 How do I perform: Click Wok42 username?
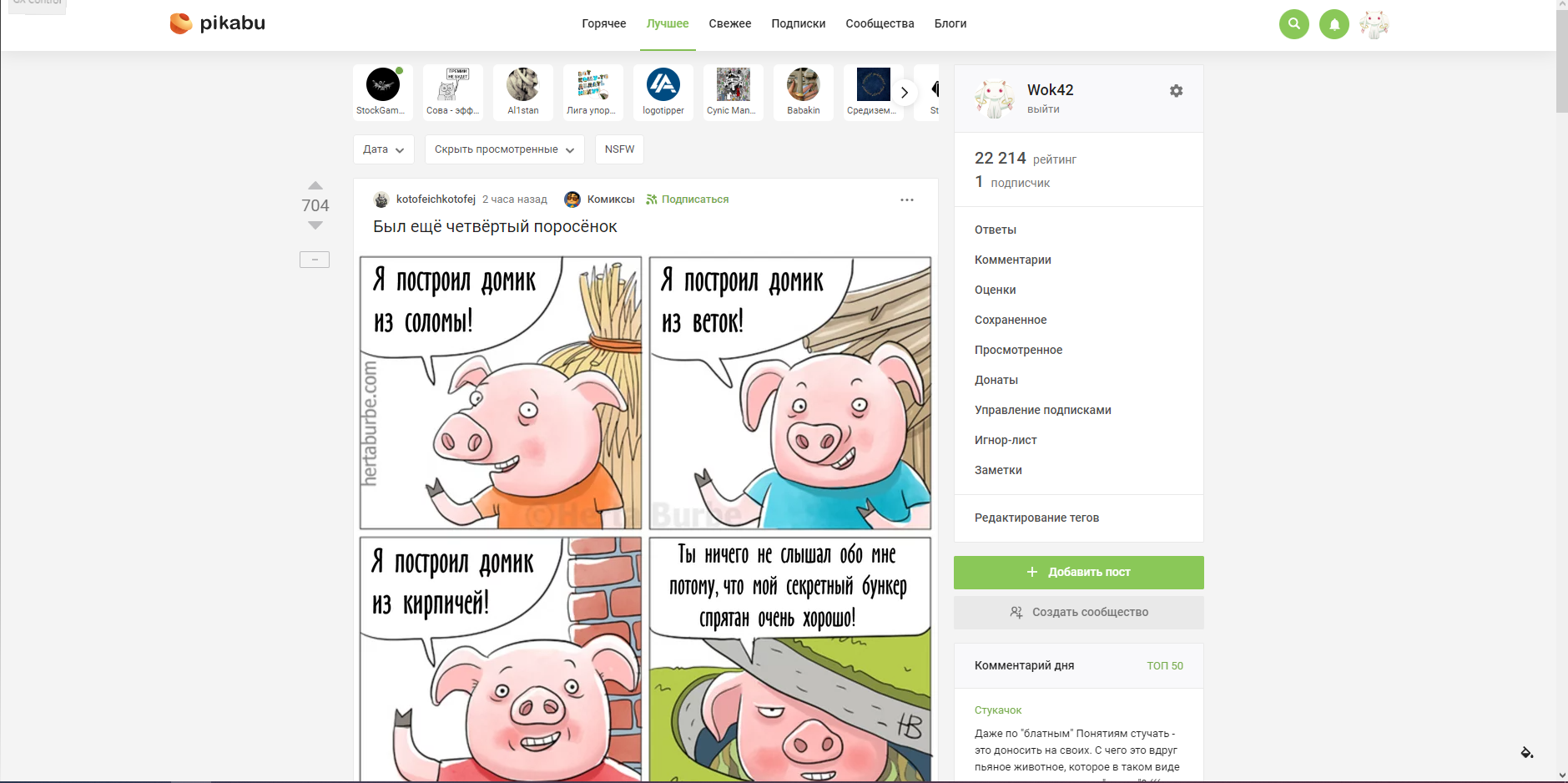pos(1051,90)
